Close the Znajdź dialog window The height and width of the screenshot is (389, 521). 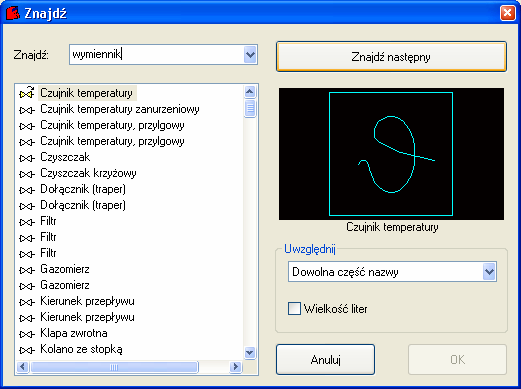[507, 13]
